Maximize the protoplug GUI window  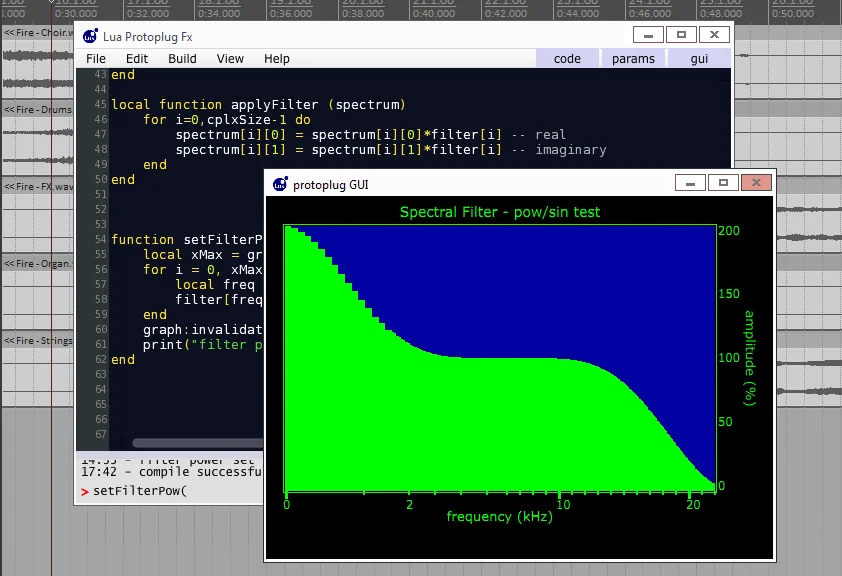(x=723, y=183)
